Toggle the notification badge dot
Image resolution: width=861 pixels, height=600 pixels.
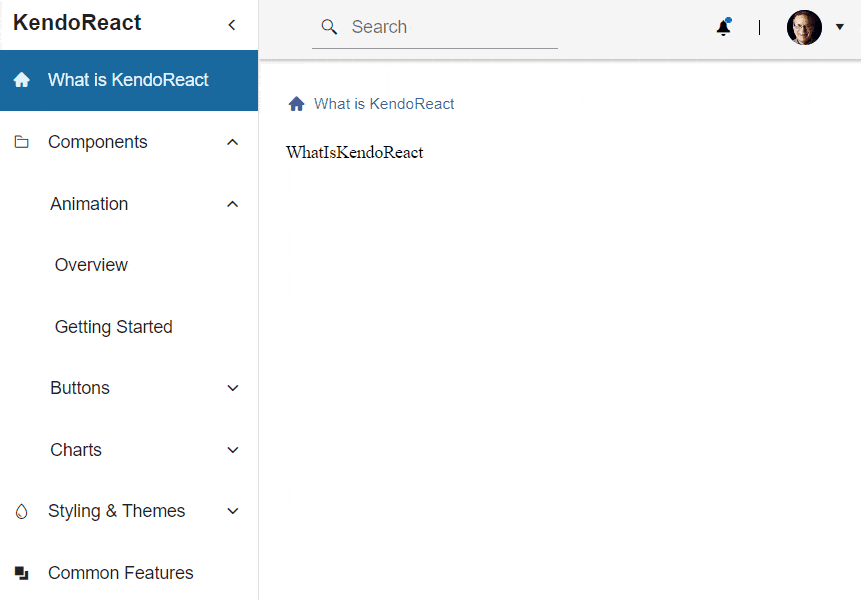click(731, 18)
